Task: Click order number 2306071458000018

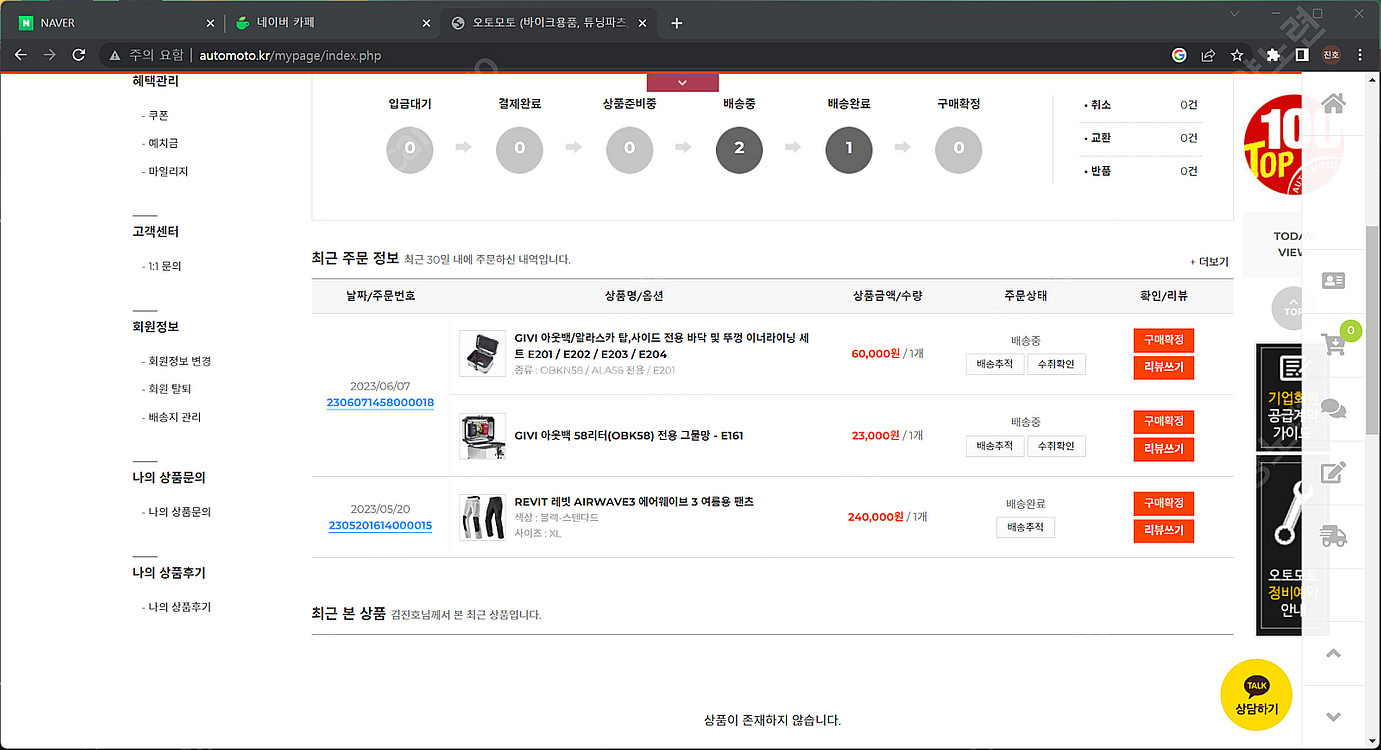Action: coord(380,403)
